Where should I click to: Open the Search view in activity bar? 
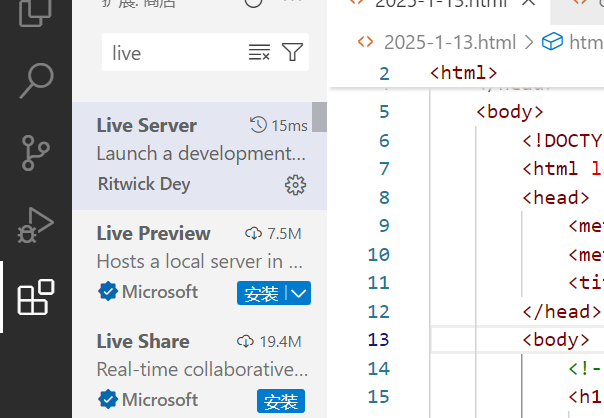coord(36,81)
